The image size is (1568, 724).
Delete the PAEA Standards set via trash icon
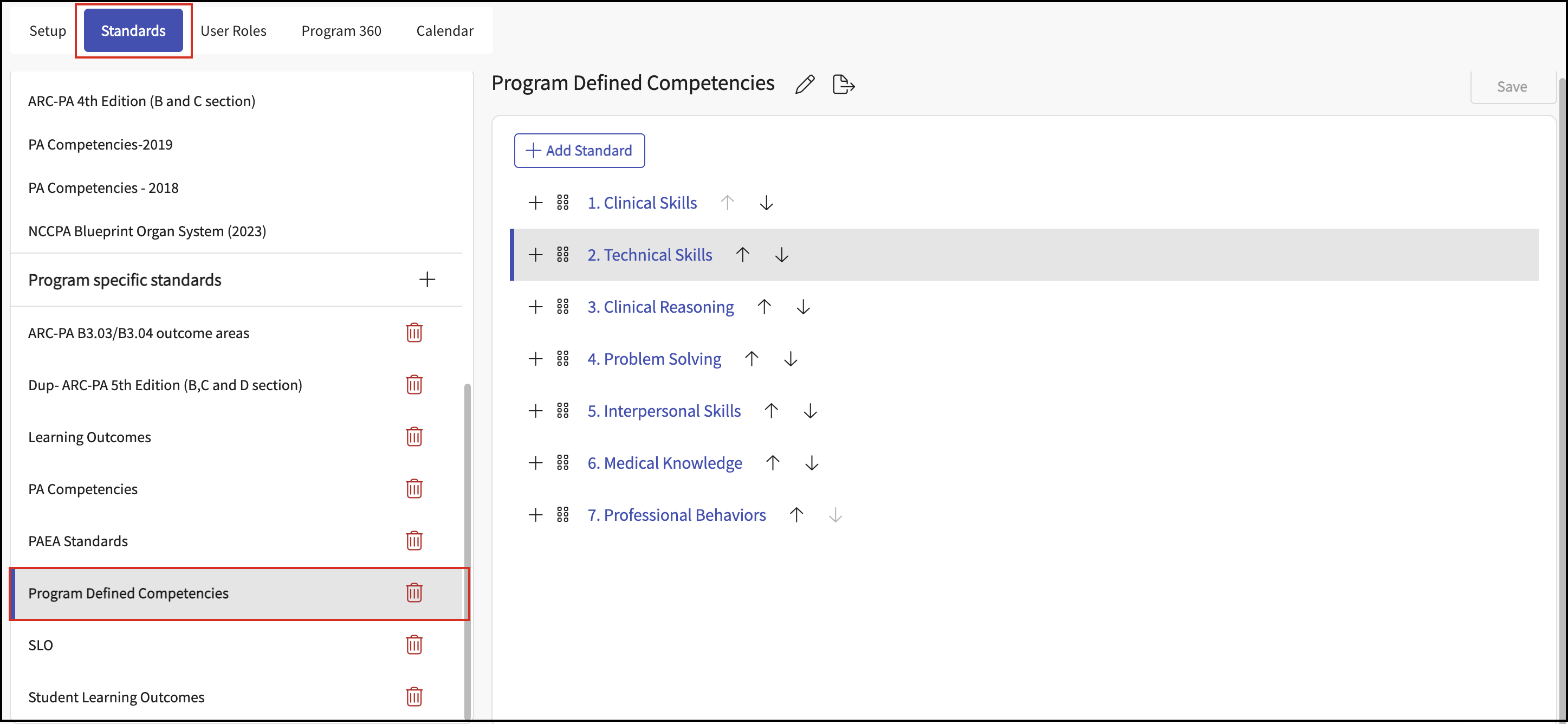coord(414,541)
